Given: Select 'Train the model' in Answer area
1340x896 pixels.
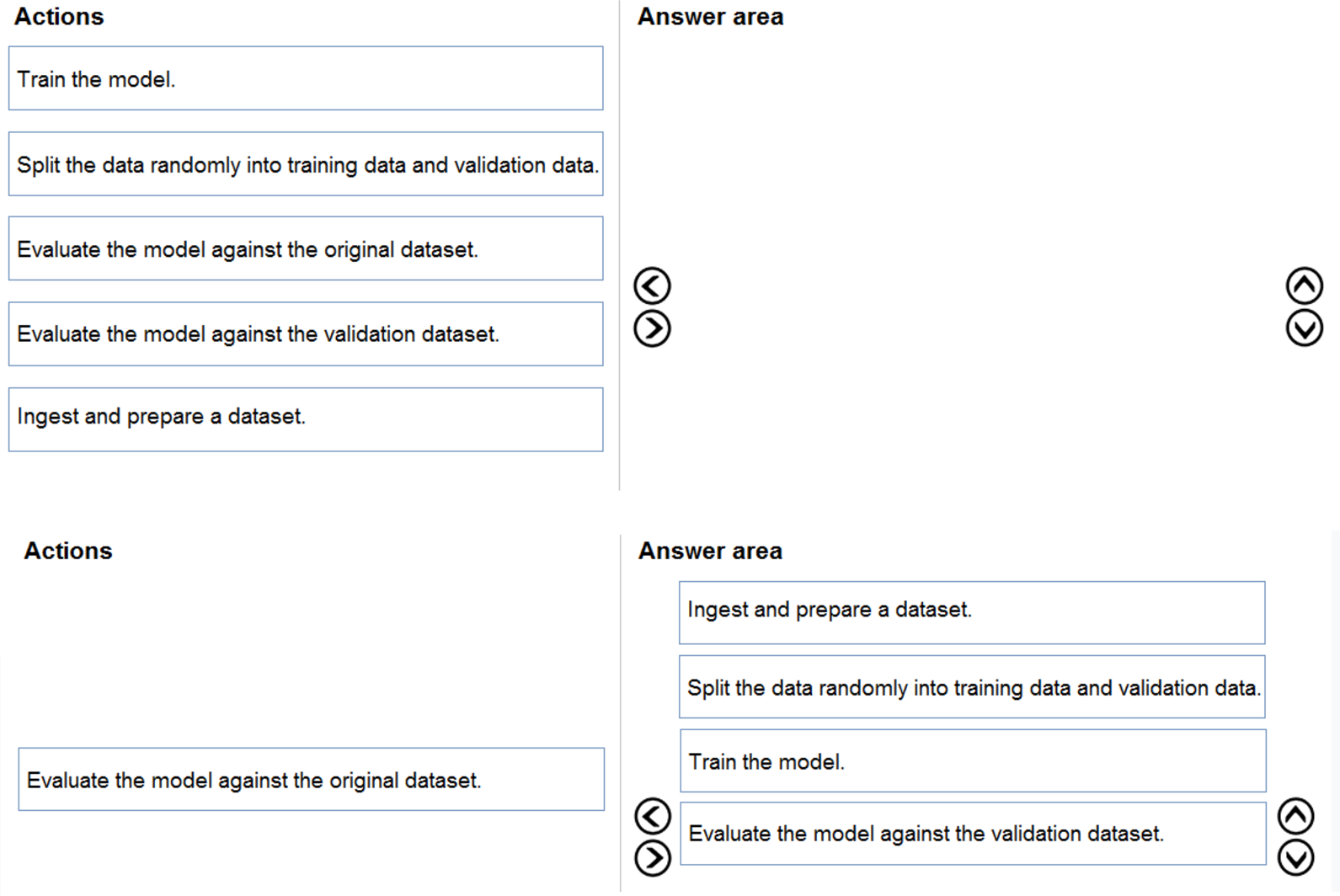Looking at the screenshot, I should 971,761.
